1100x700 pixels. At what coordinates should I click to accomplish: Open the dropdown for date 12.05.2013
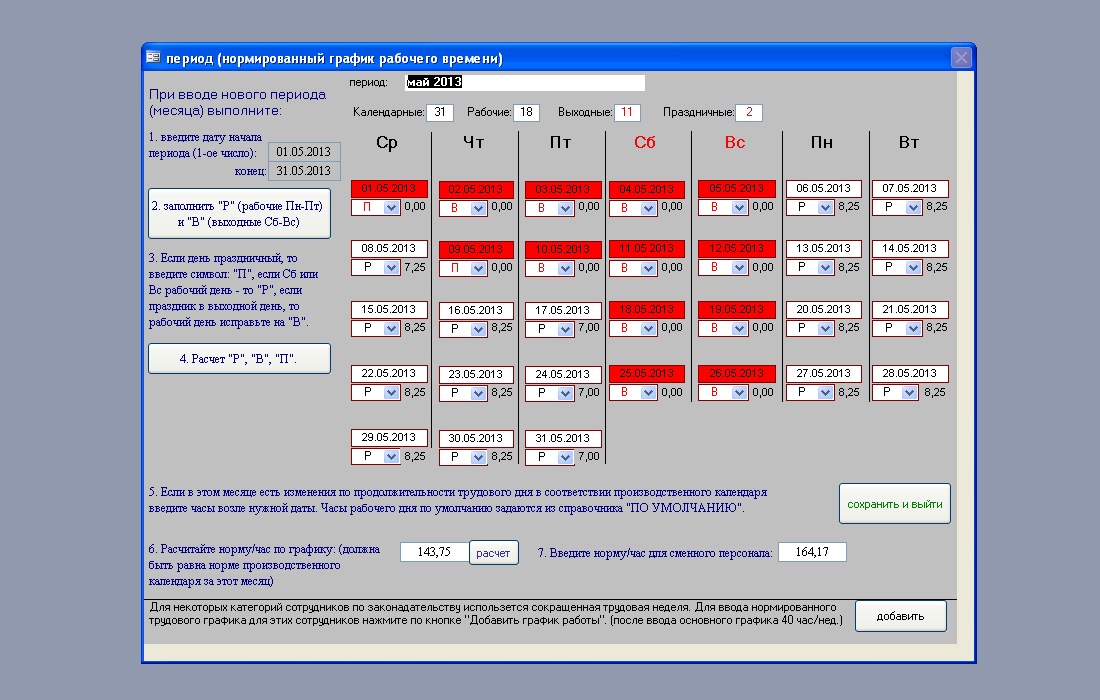pyautogui.click(x=739, y=268)
